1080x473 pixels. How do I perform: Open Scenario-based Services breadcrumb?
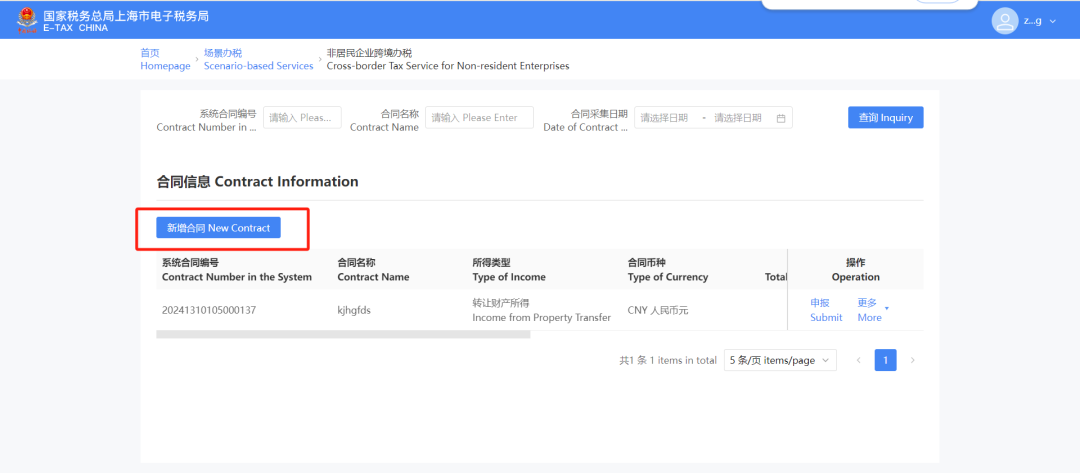pos(258,59)
